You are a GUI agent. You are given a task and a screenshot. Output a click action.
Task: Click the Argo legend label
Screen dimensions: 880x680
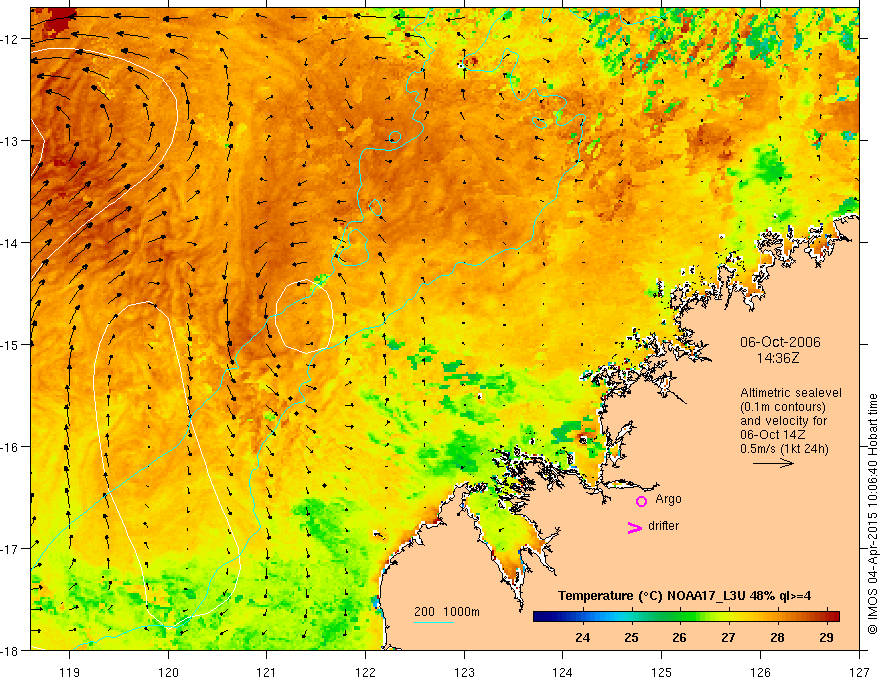pyautogui.click(x=668, y=499)
